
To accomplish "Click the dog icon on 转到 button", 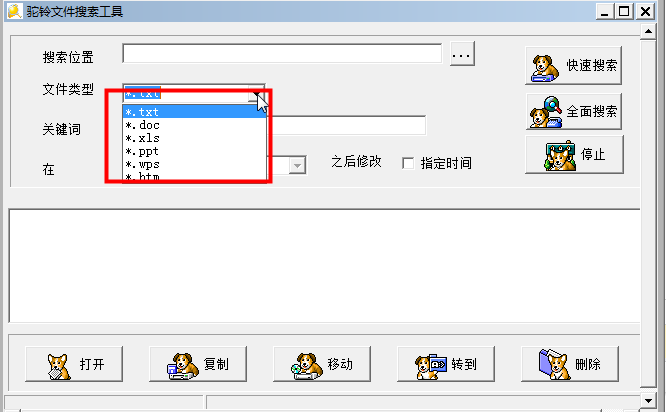I will [431, 367].
